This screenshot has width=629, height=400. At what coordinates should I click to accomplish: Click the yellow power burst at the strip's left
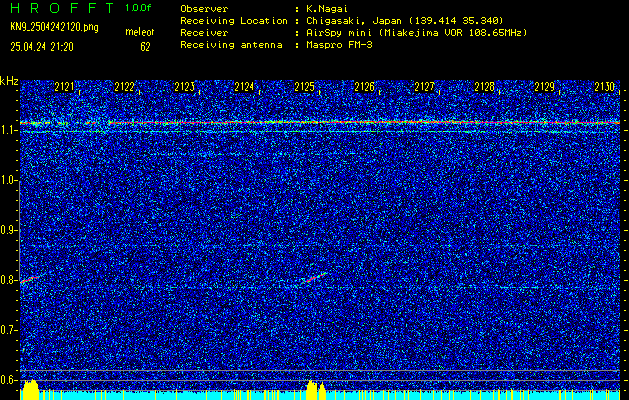pos(30,390)
